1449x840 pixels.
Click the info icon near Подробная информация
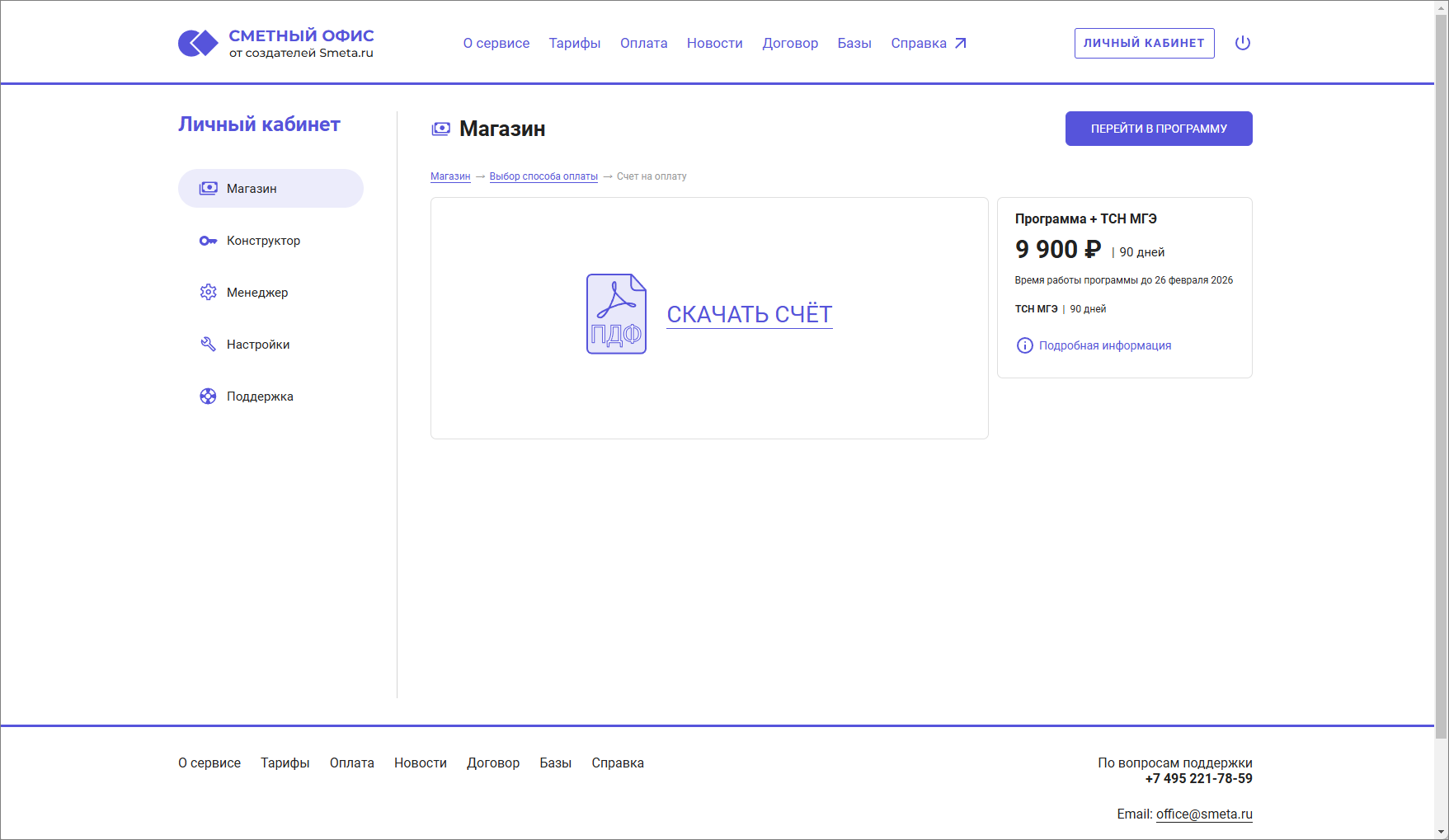click(x=1024, y=345)
